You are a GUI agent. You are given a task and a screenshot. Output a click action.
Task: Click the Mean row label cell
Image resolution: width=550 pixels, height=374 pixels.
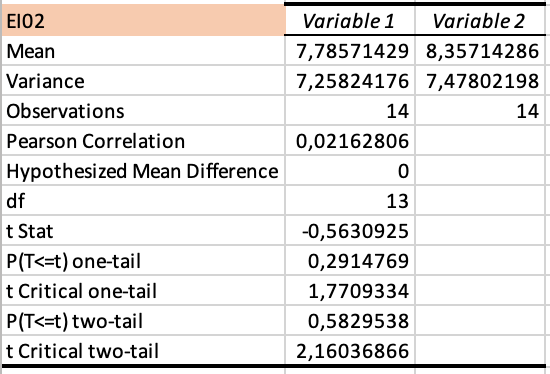tap(143, 51)
